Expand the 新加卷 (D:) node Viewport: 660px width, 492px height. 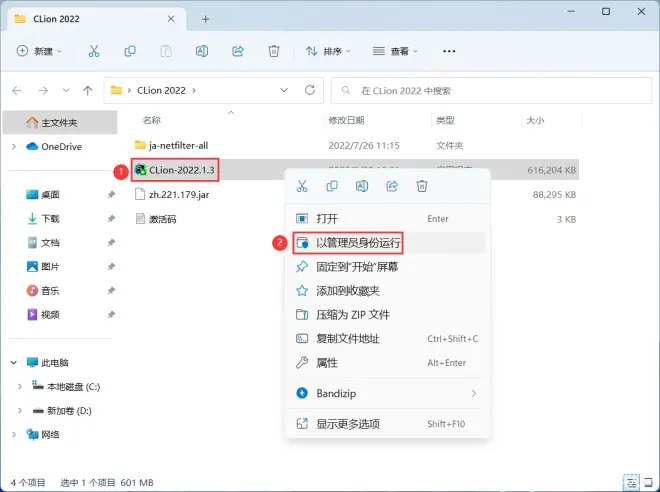pos(19,410)
